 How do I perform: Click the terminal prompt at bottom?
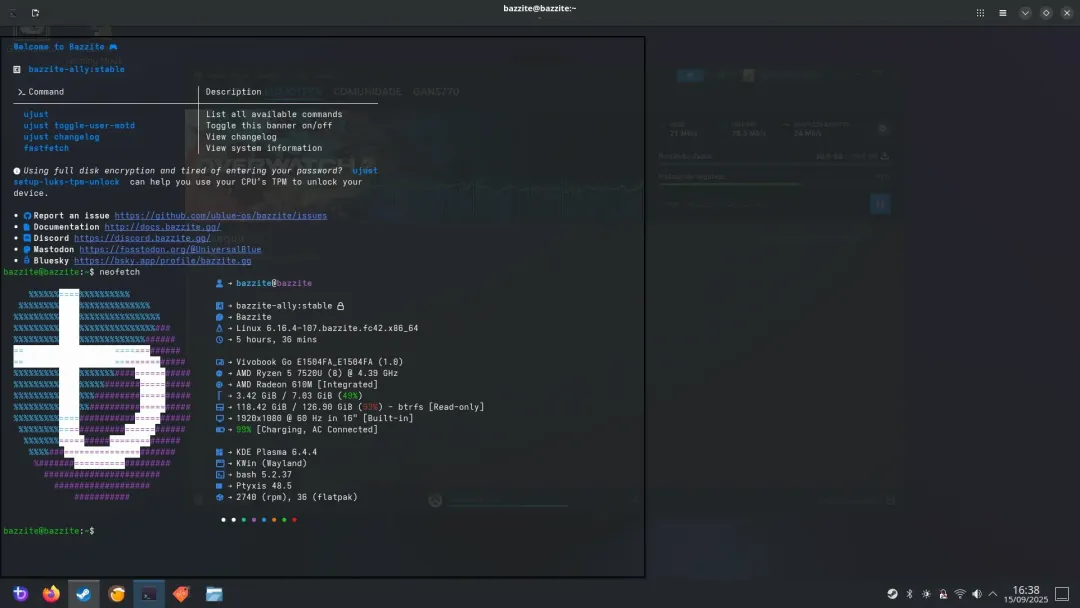pyautogui.click(x=49, y=531)
